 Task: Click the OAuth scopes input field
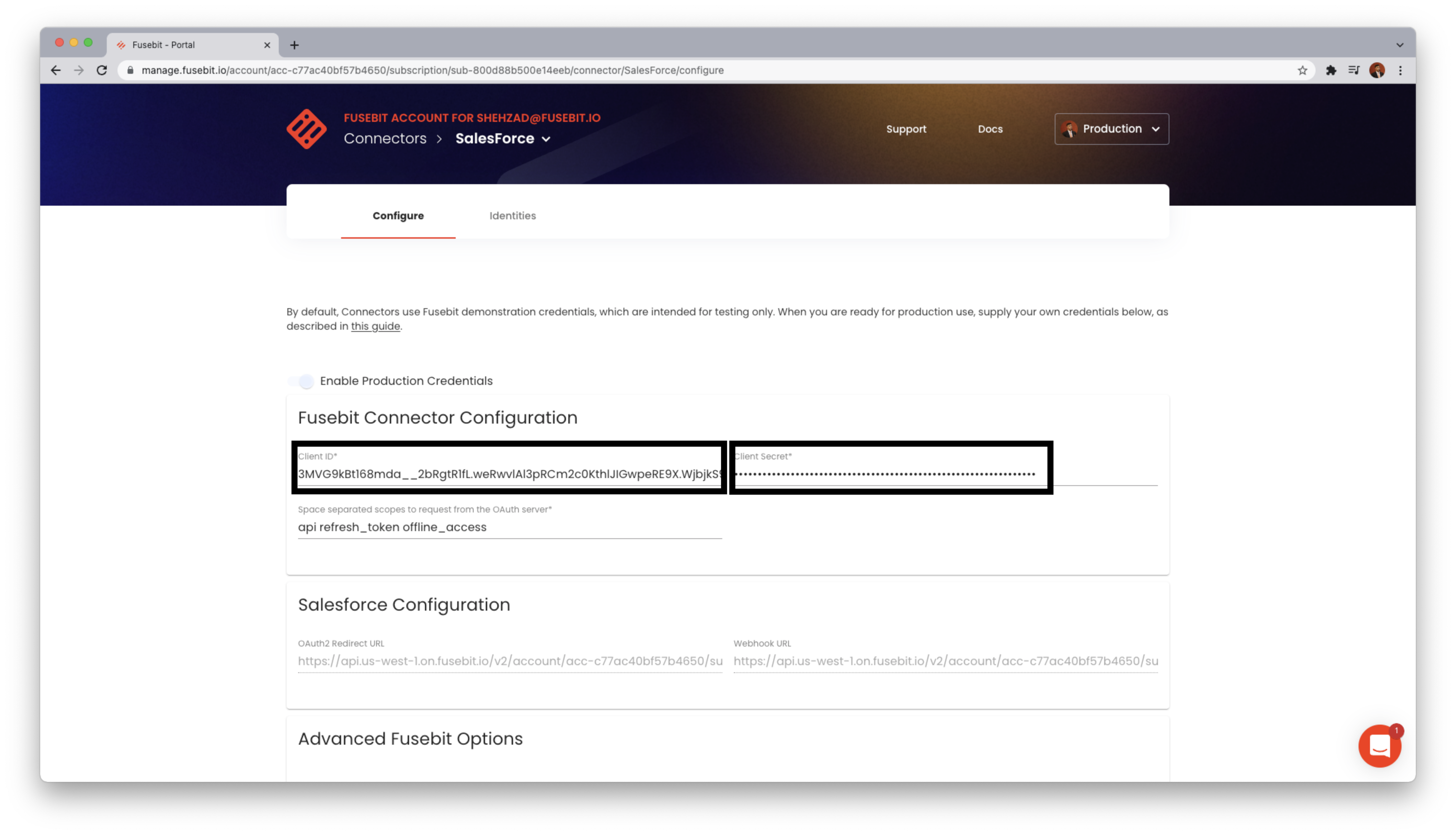[x=509, y=527]
